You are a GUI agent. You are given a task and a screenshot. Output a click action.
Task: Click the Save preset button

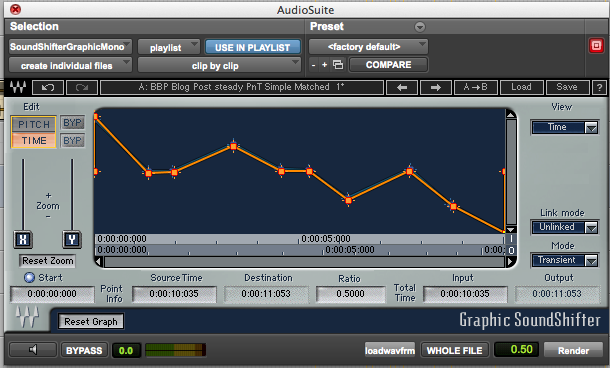pyautogui.click(x=567, y=88)
